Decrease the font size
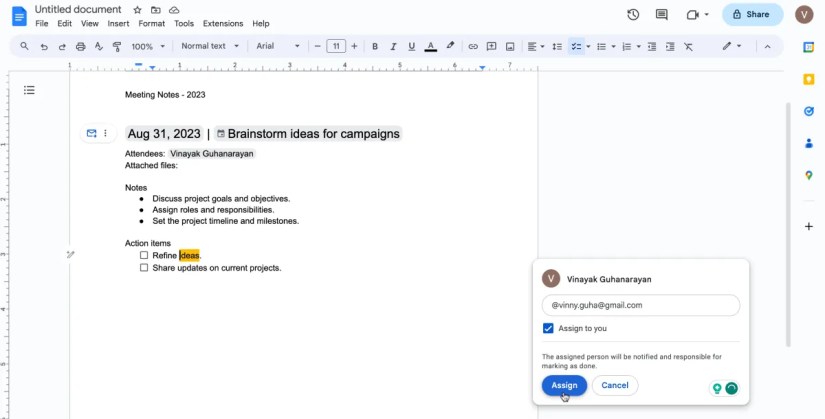The width and height of the screenshot is (825, 419). coord(317,46)
